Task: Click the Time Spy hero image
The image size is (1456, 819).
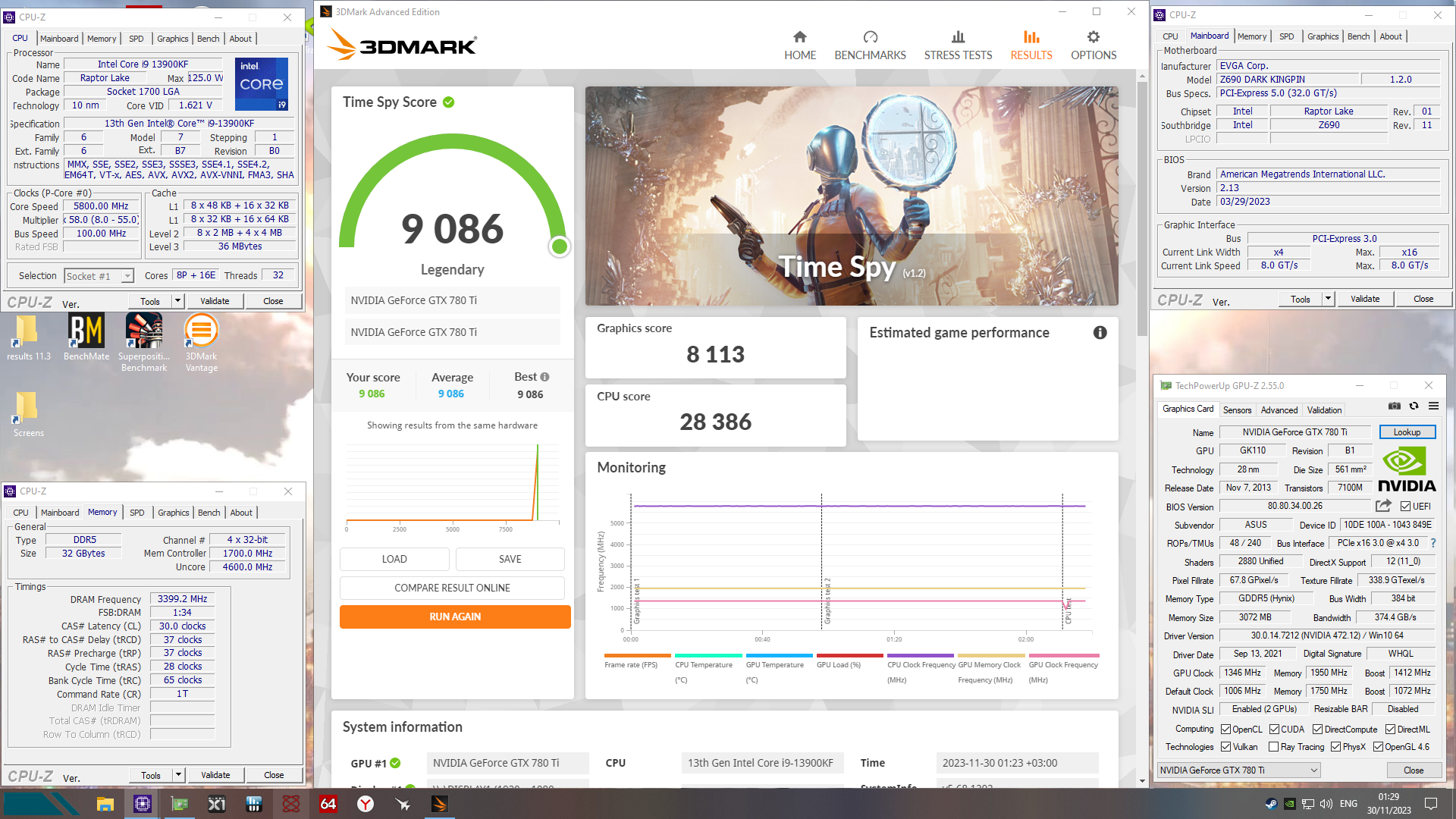Action: (x=852, y=196)
